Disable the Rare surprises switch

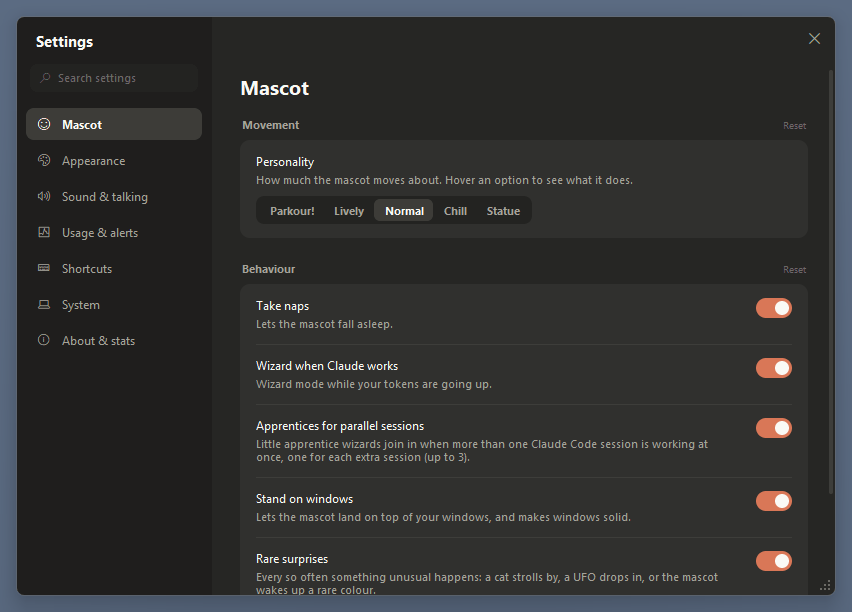pyautogui.click(x=774, y=561)
